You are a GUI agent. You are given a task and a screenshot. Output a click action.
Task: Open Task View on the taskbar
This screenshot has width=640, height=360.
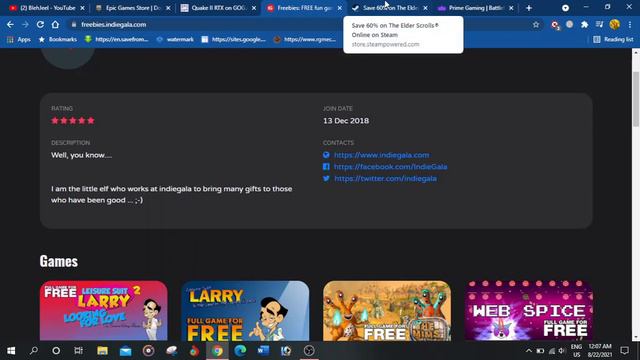[x=78, y=351]
